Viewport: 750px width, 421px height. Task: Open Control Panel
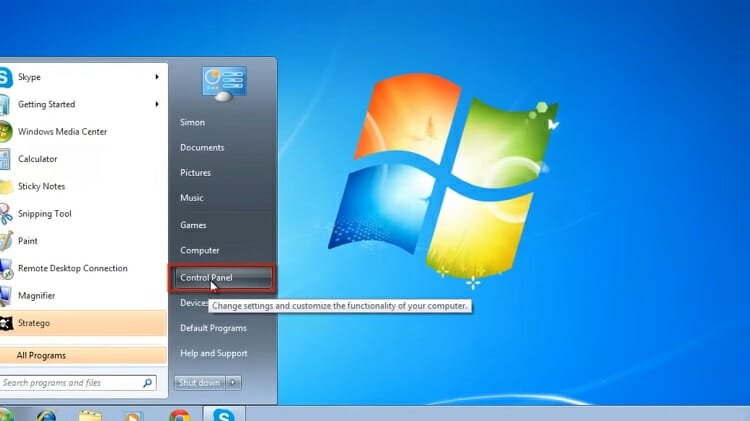[222, 278]
